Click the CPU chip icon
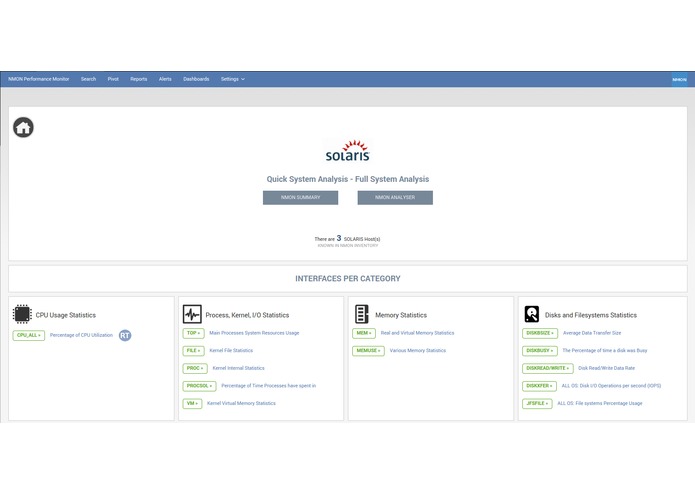This screenshot has width=695, height=494. pyautogui.click(x=22, y=314)
